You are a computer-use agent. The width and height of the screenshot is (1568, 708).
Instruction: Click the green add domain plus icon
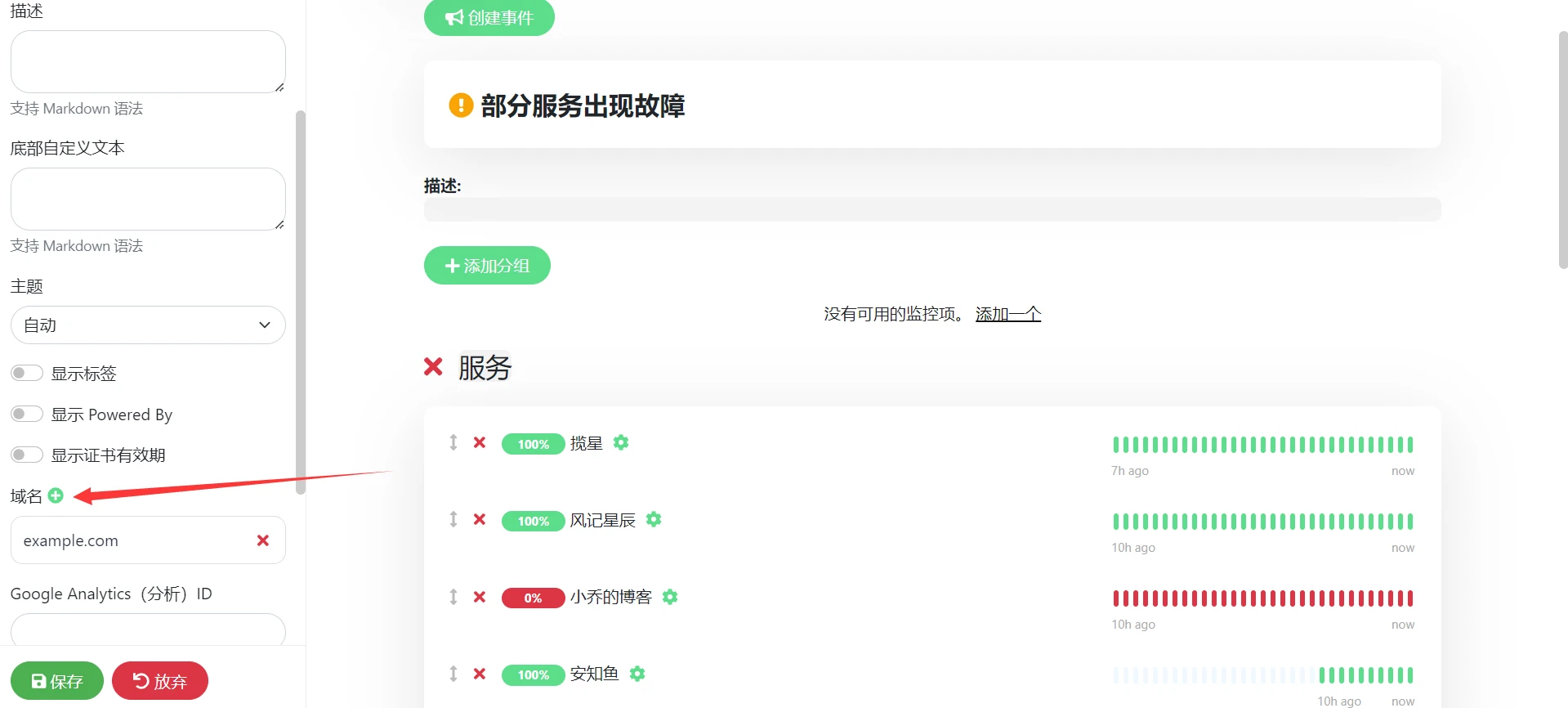pos(56,495)
